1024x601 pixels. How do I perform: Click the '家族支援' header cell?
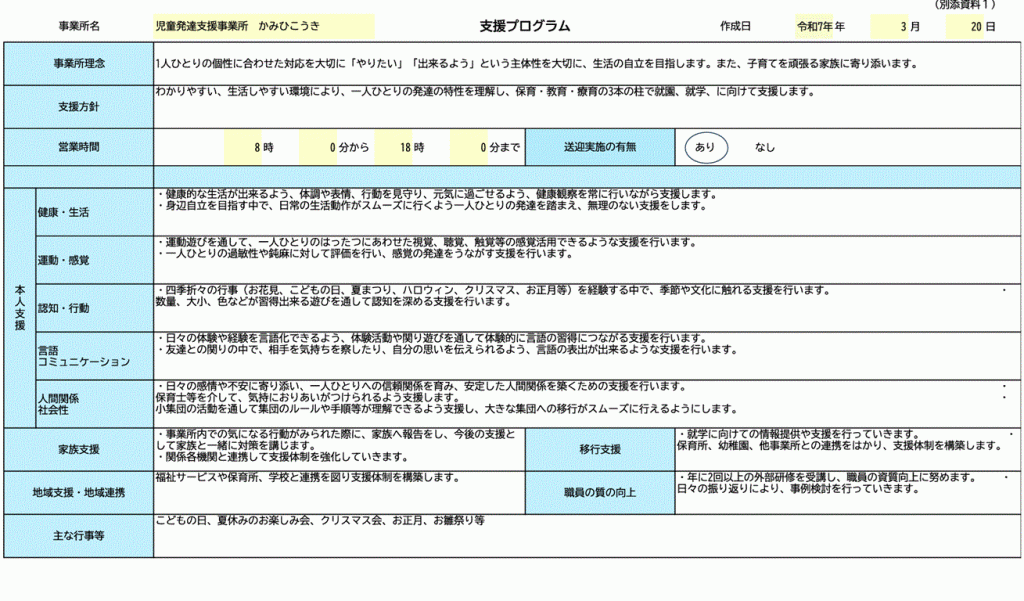pos(79,449)
